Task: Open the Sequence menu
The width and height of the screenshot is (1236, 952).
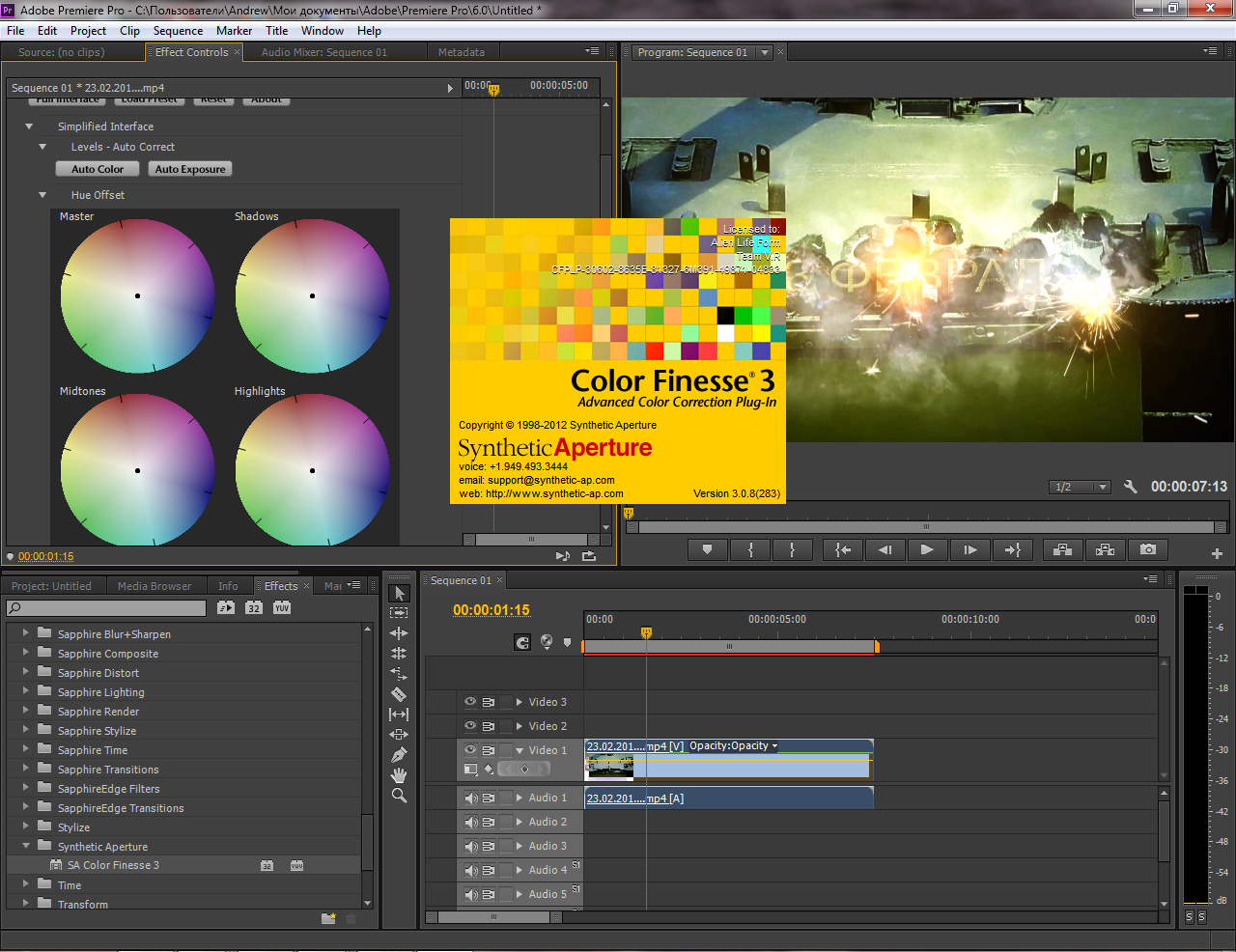Action: (178, 31)
